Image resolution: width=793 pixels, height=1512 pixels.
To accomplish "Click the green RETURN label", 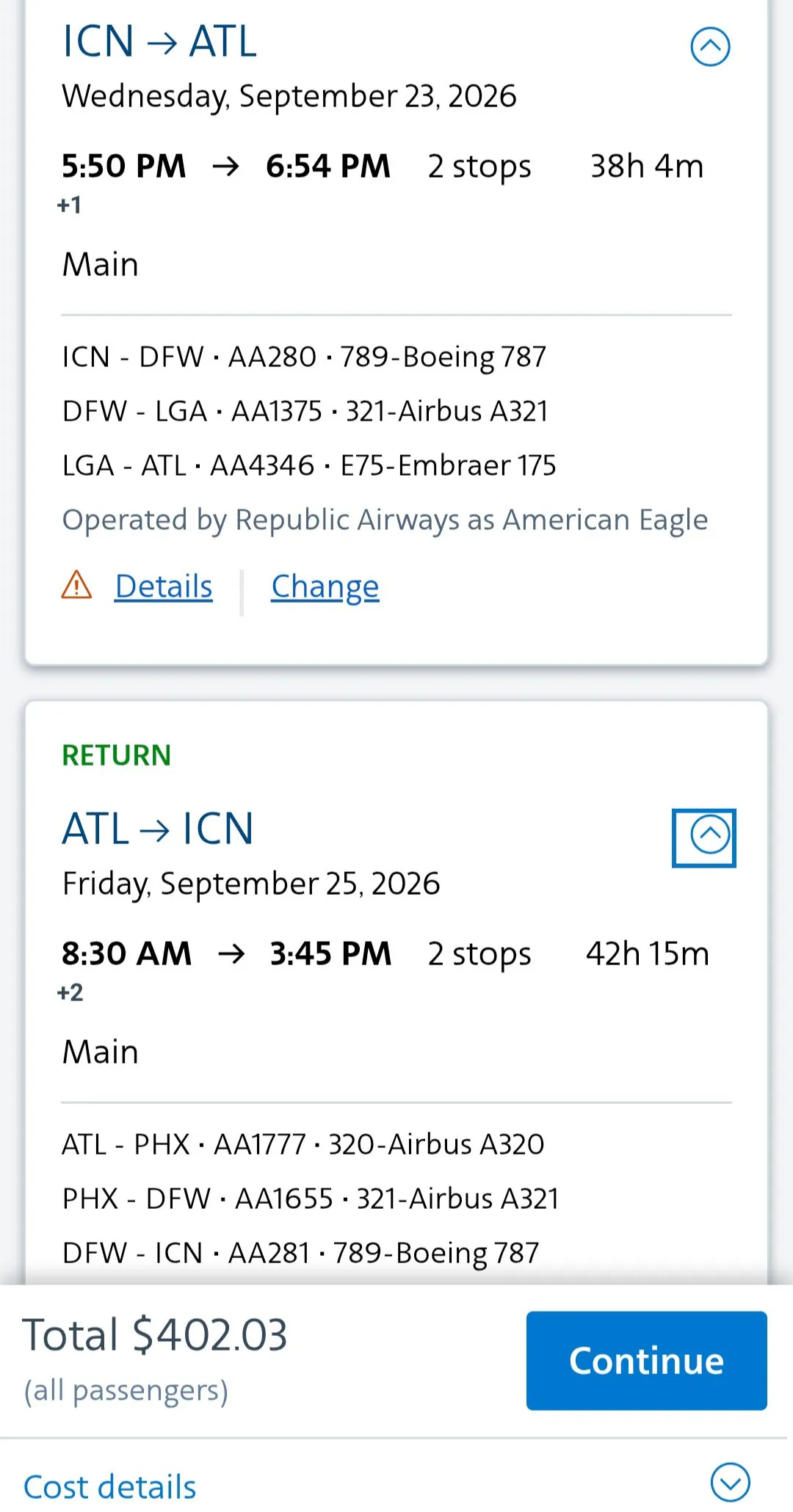I will (116, 755).
